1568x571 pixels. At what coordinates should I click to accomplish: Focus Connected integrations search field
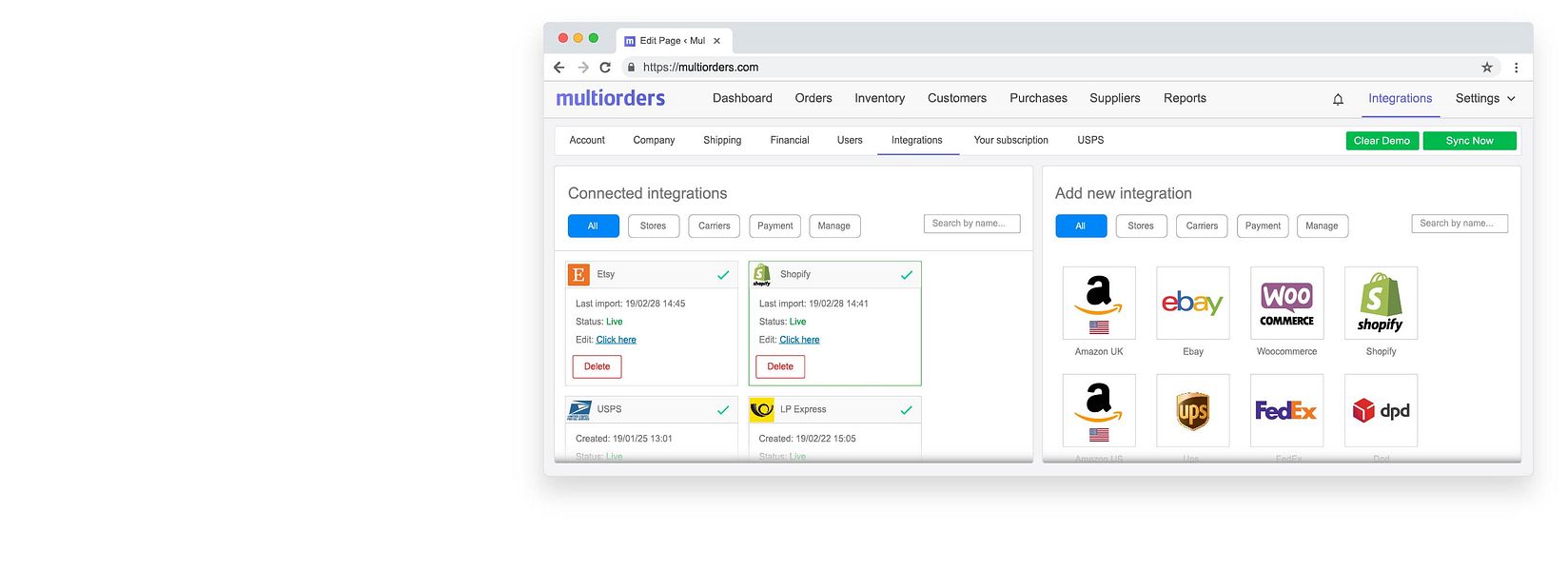point(971,224)
